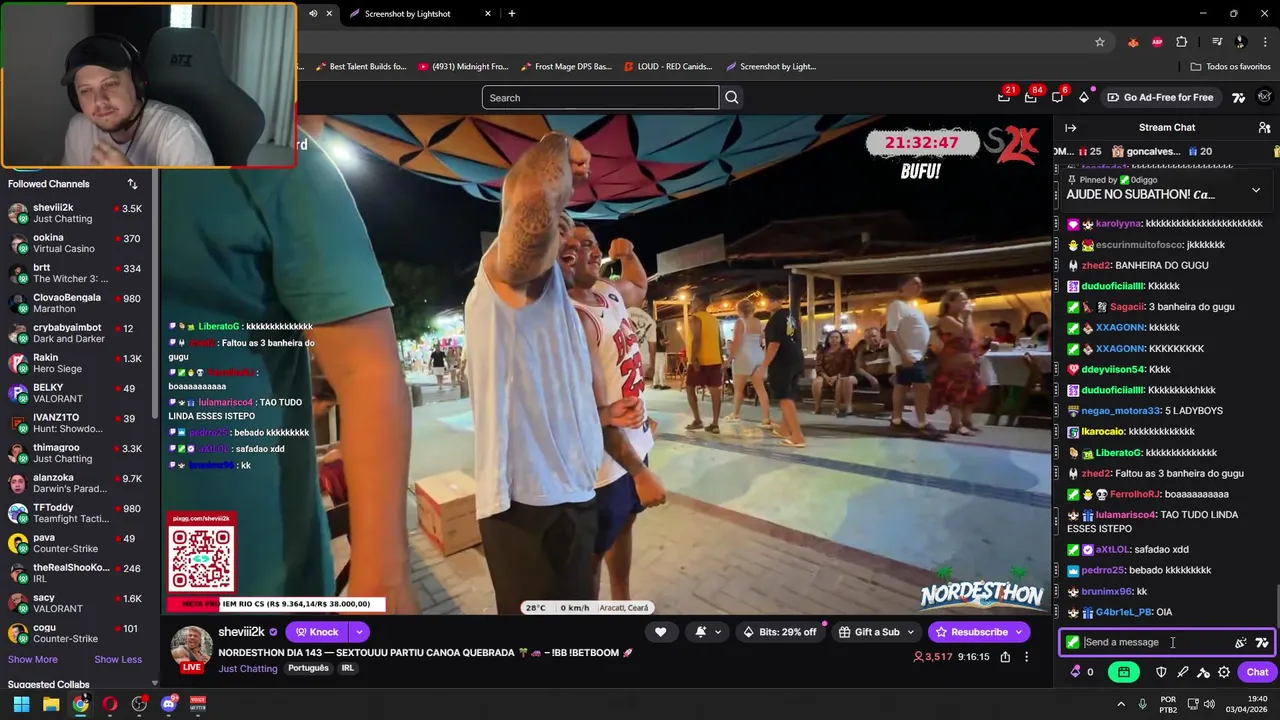This screenshot has height=720, width=1280.
Task: Open the whispers icon with 6 badge
Action: (x=1057, y=97)
